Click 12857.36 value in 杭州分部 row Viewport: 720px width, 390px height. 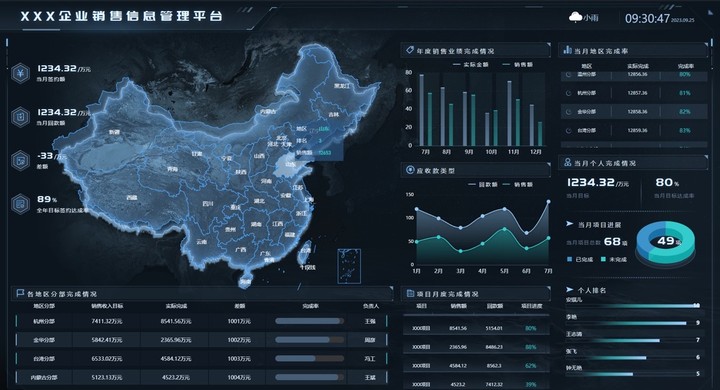637,93
